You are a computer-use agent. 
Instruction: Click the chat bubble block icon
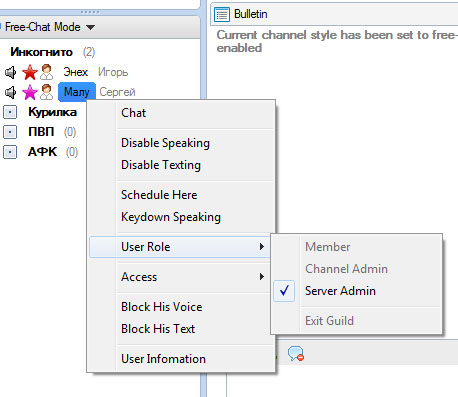click(296, 354)
